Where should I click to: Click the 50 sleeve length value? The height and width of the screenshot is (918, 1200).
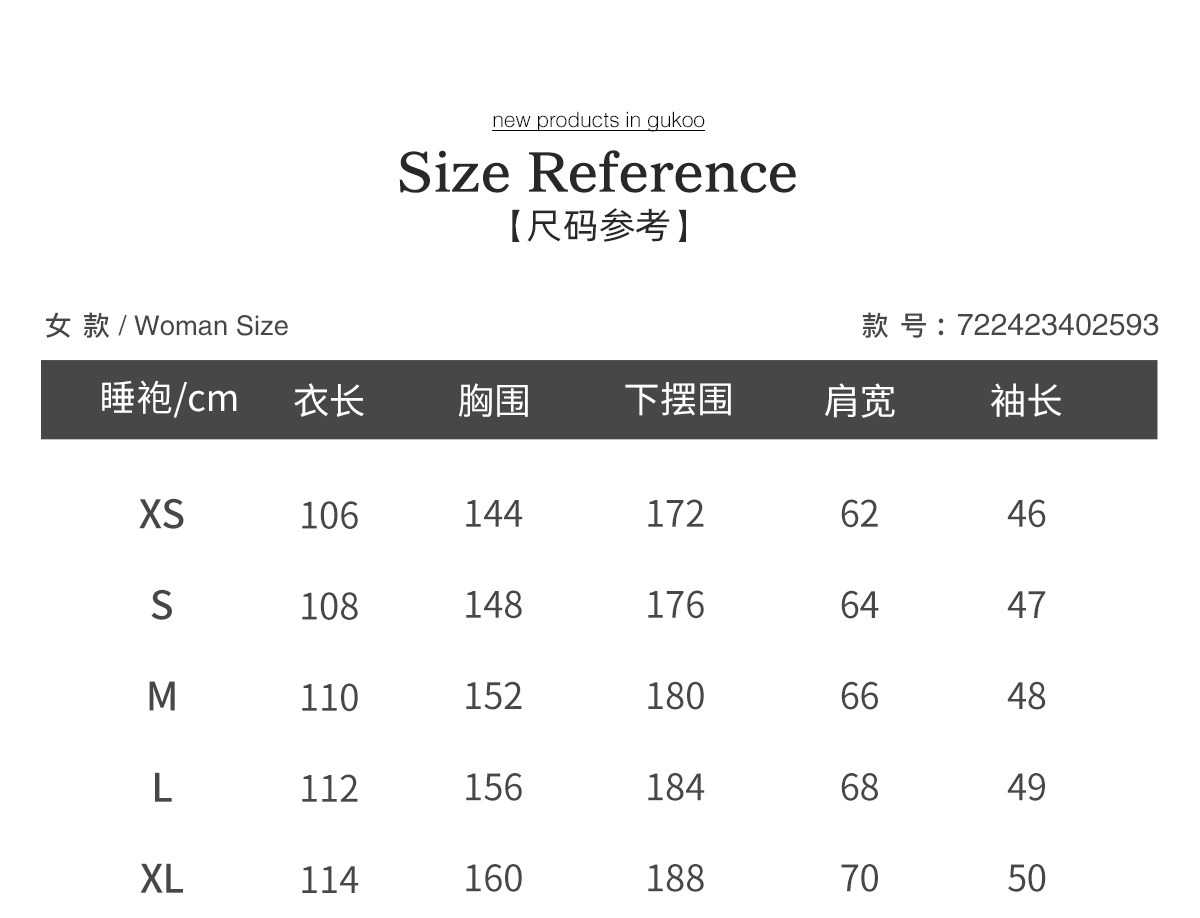tap(1026, 879)
